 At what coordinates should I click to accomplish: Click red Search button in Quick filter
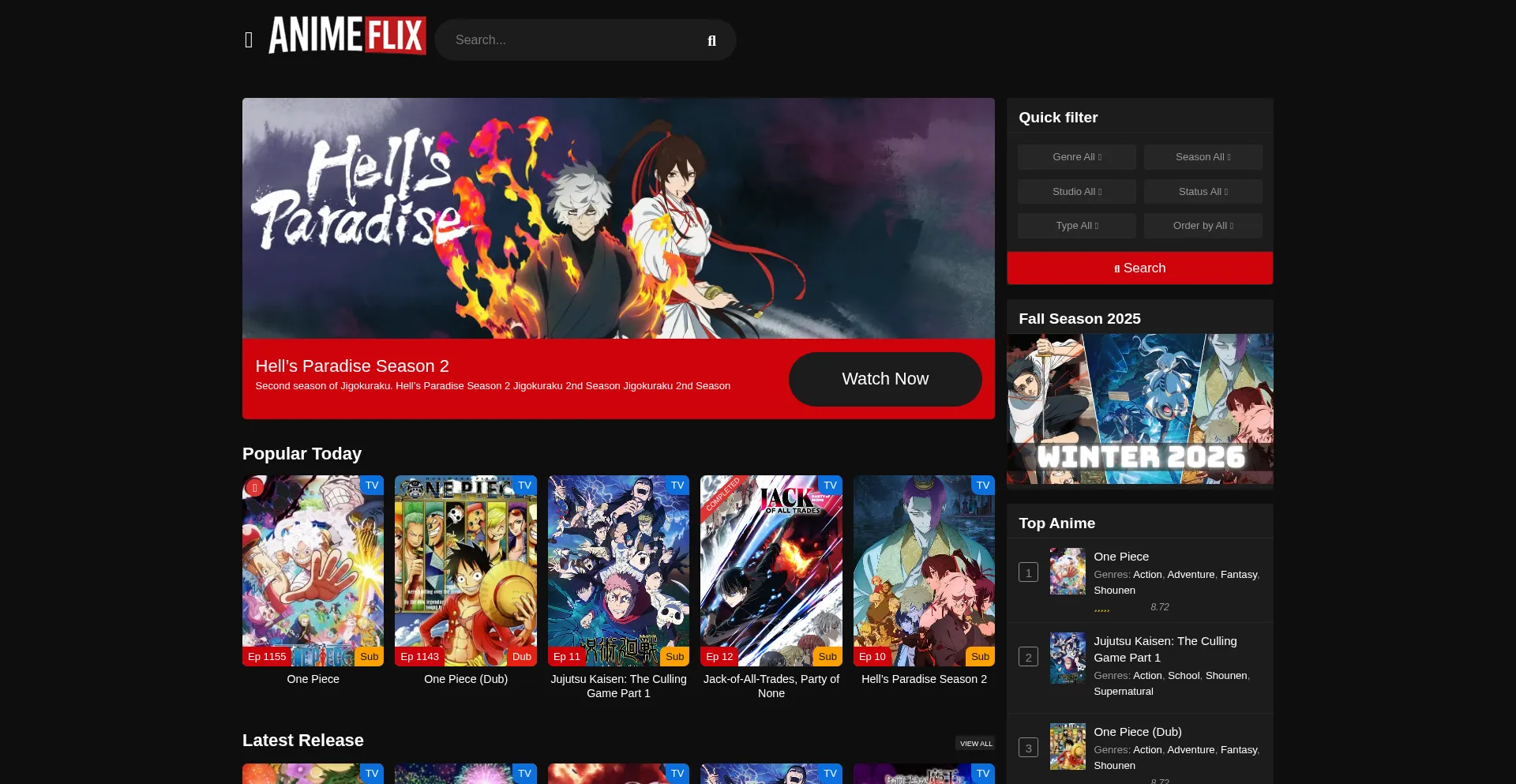point(1139,268)
